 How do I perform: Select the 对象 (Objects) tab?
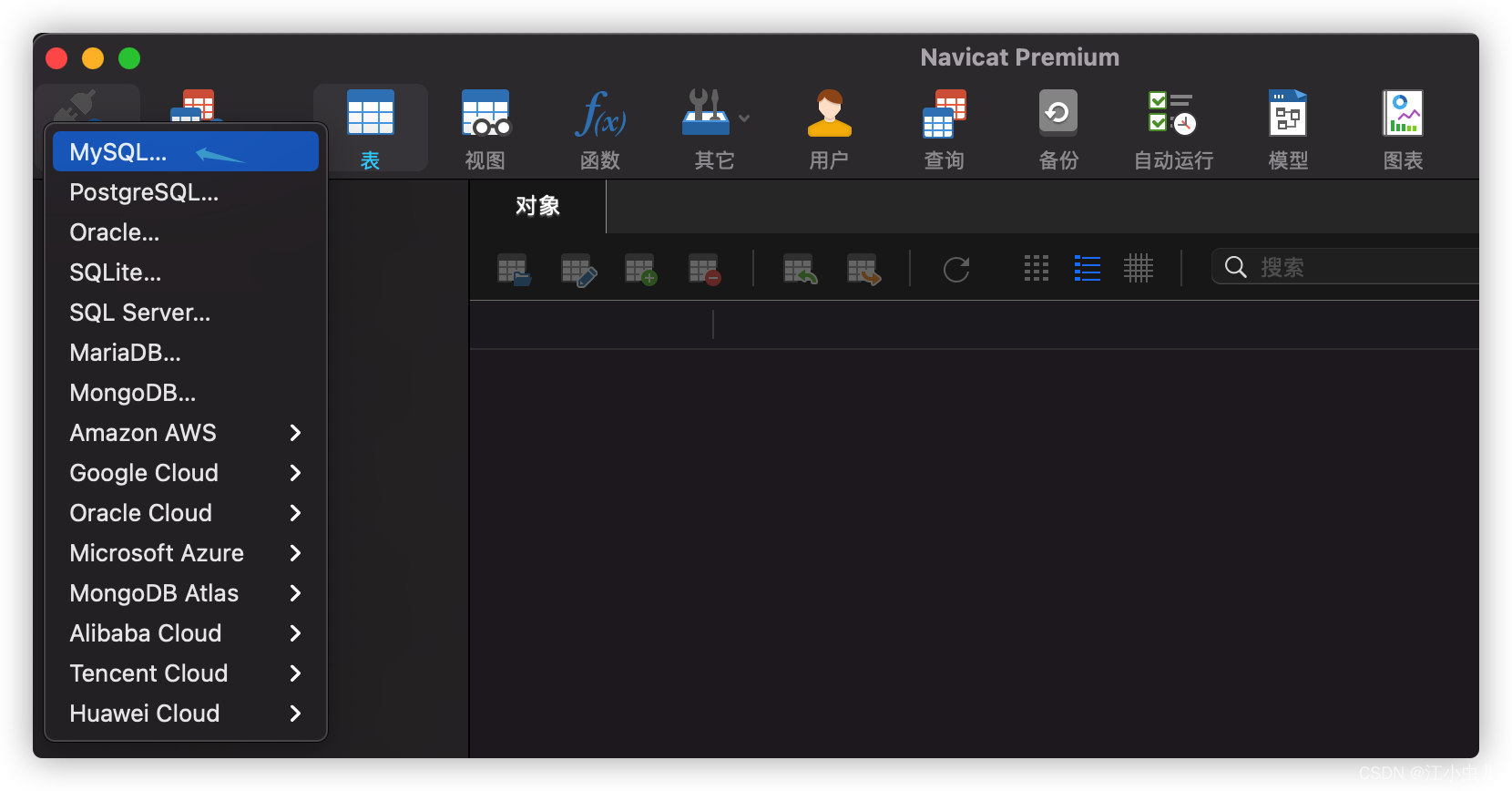tap(537, 206)
